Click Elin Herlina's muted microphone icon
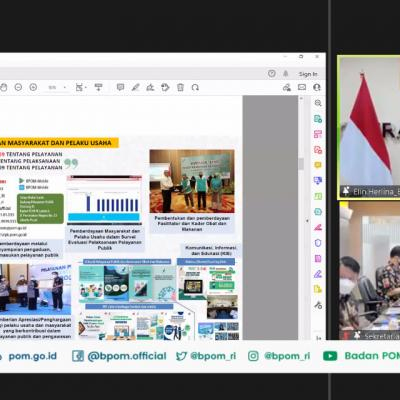 346,192
